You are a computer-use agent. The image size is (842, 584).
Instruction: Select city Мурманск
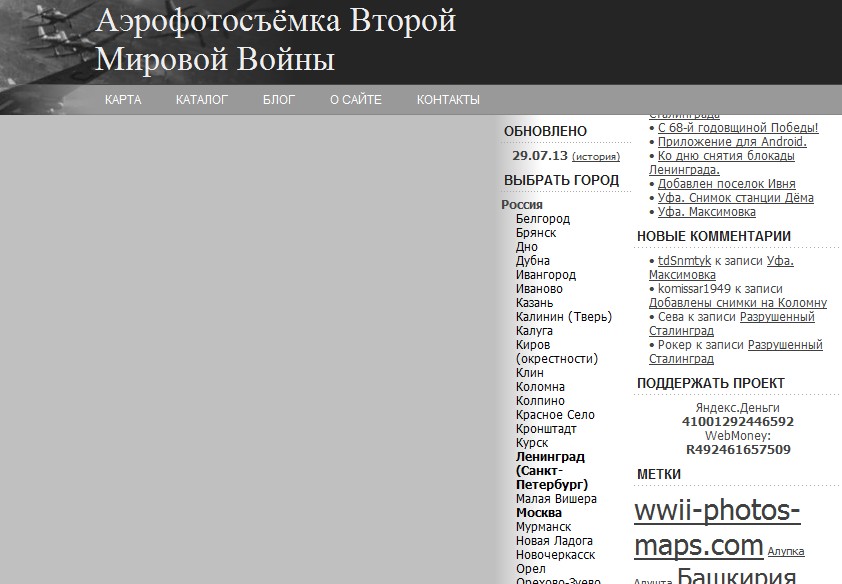point(543,527)
